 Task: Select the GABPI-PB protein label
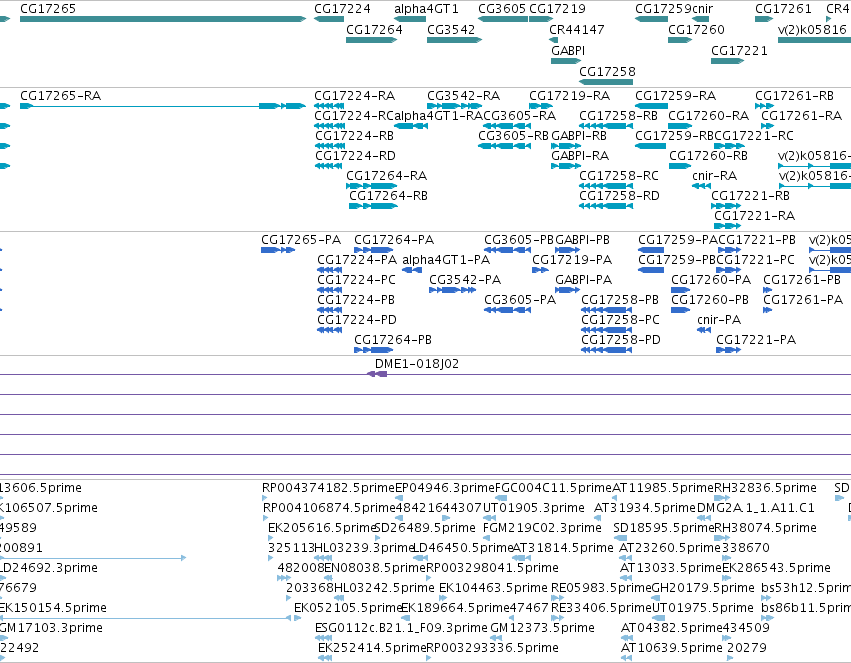[582, 240]
